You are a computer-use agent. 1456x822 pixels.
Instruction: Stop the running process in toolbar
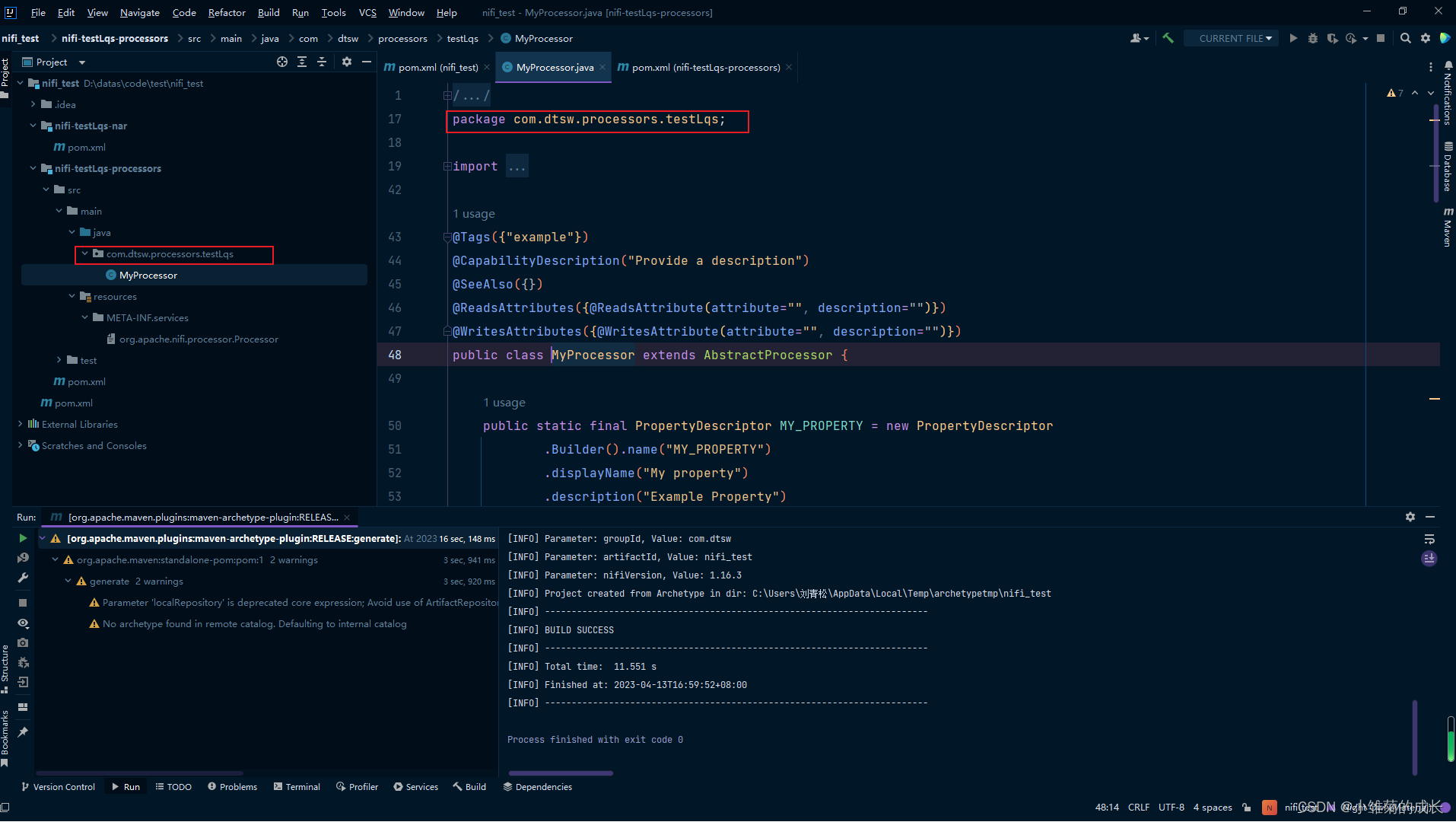1381,38
